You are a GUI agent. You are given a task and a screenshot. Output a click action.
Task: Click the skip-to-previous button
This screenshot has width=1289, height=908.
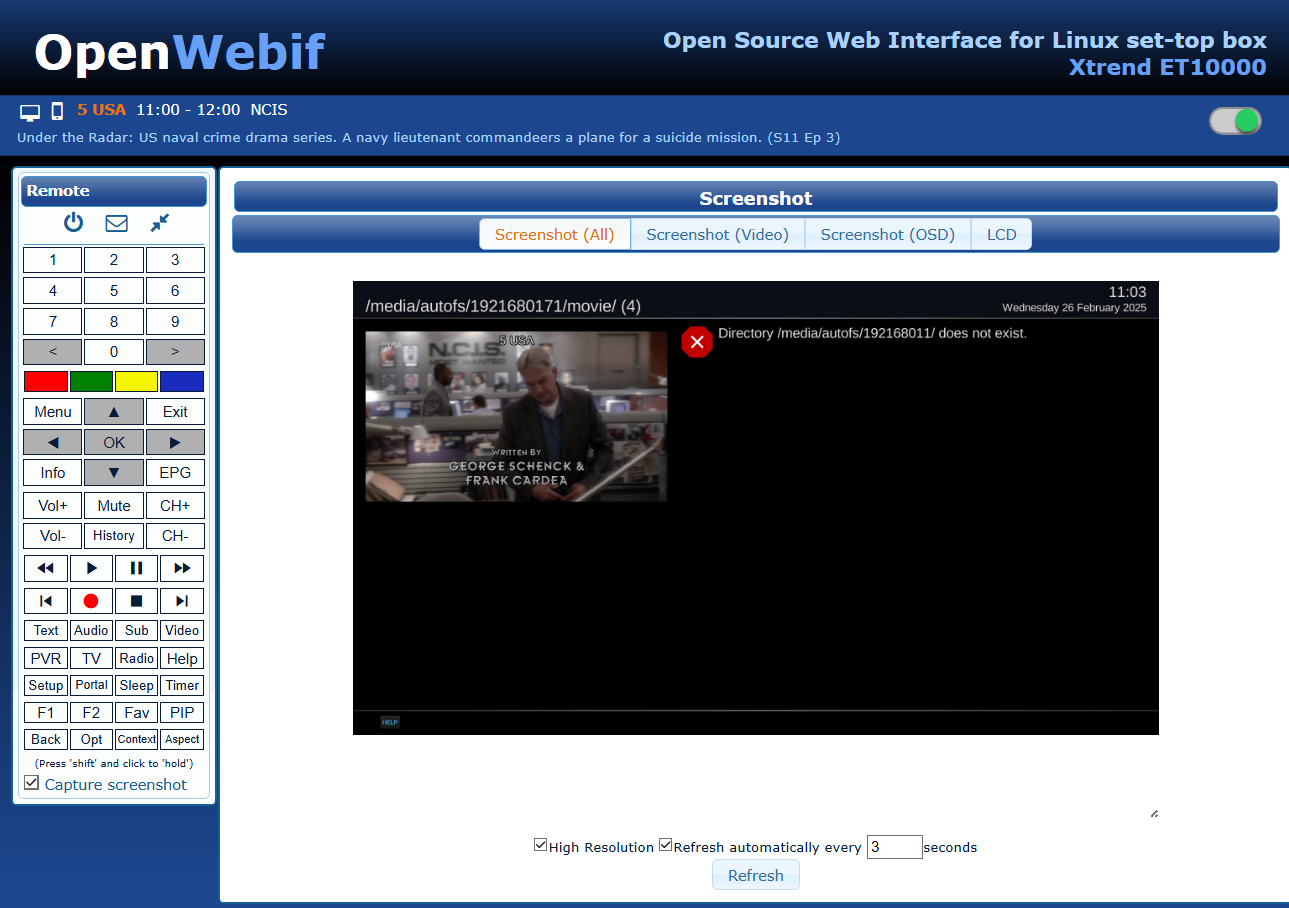coord(46,601)
